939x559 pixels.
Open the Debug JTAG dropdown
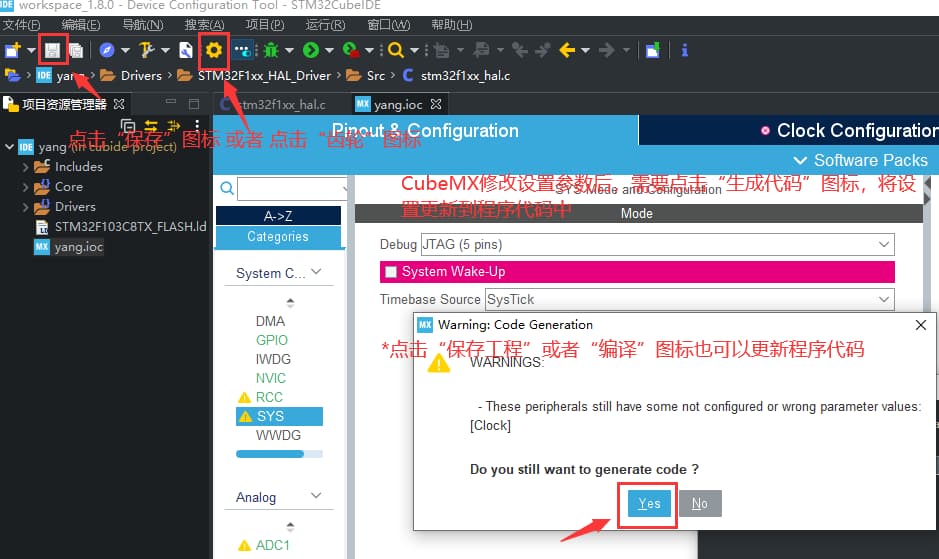(883, 244)
